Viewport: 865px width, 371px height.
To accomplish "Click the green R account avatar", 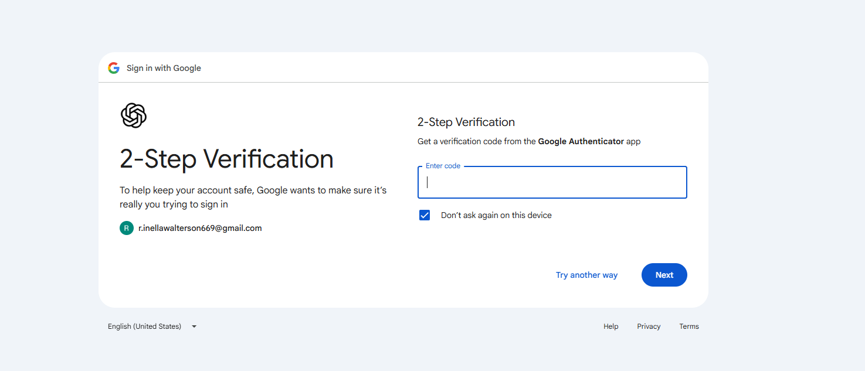I will click(126, 228).
